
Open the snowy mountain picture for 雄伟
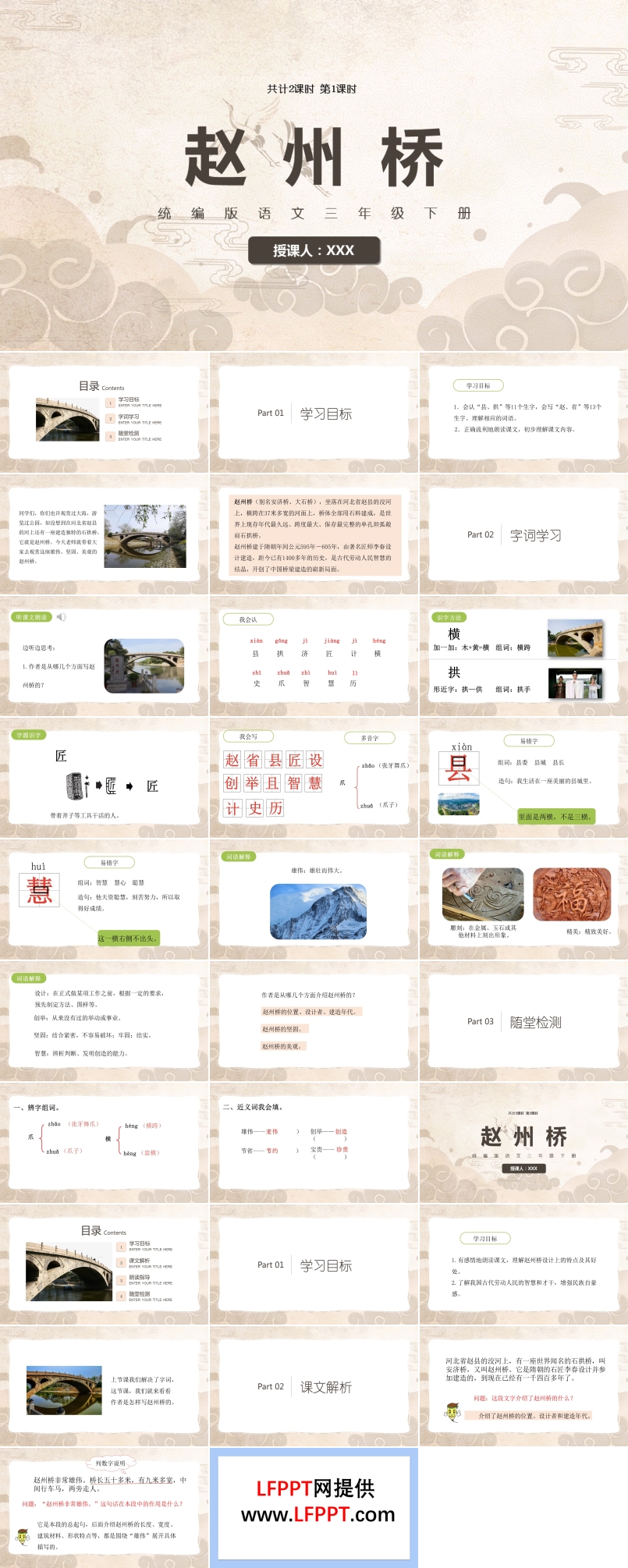(318, 911)
